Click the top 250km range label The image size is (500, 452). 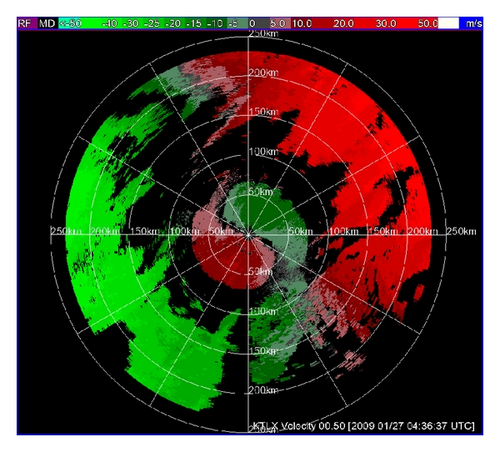[263, 33]
